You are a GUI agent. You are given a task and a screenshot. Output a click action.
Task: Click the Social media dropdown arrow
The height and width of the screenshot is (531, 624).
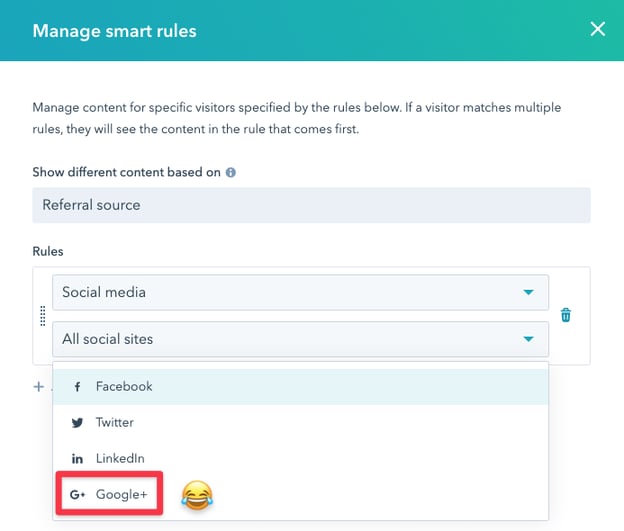click(x=528, y=293)
